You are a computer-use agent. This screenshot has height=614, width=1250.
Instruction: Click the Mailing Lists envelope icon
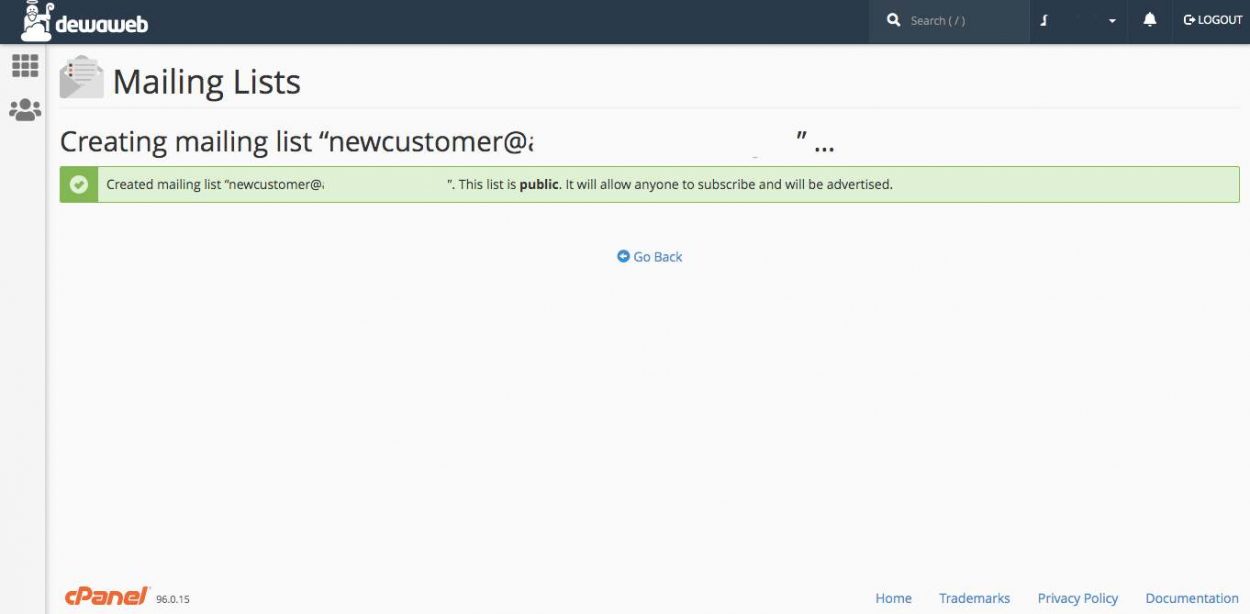click(81, 78)
